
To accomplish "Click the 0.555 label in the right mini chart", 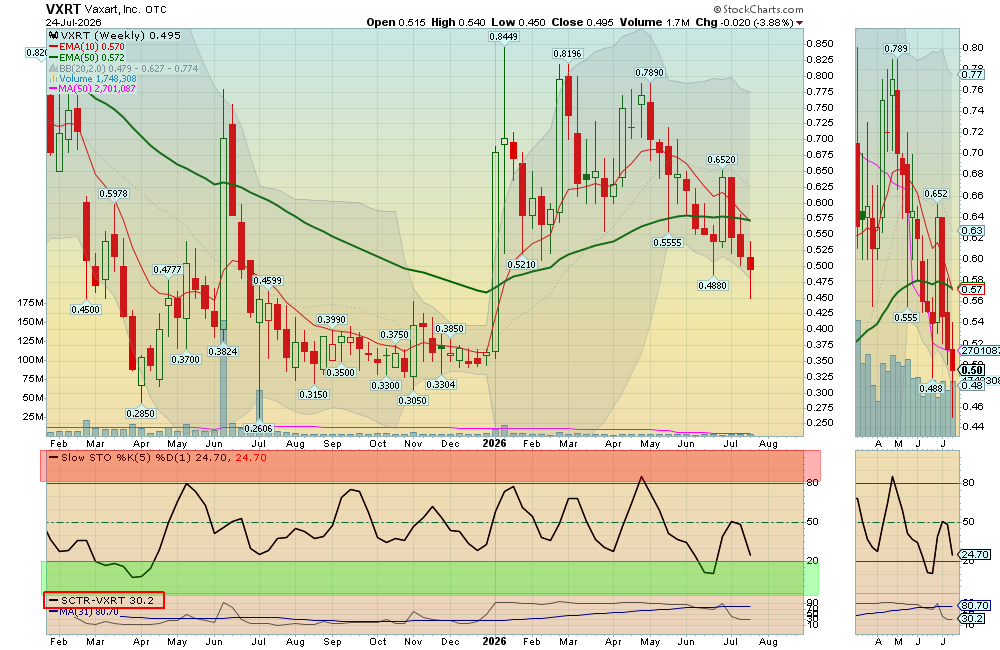I will pyautogui.click(x=906, y=317).
